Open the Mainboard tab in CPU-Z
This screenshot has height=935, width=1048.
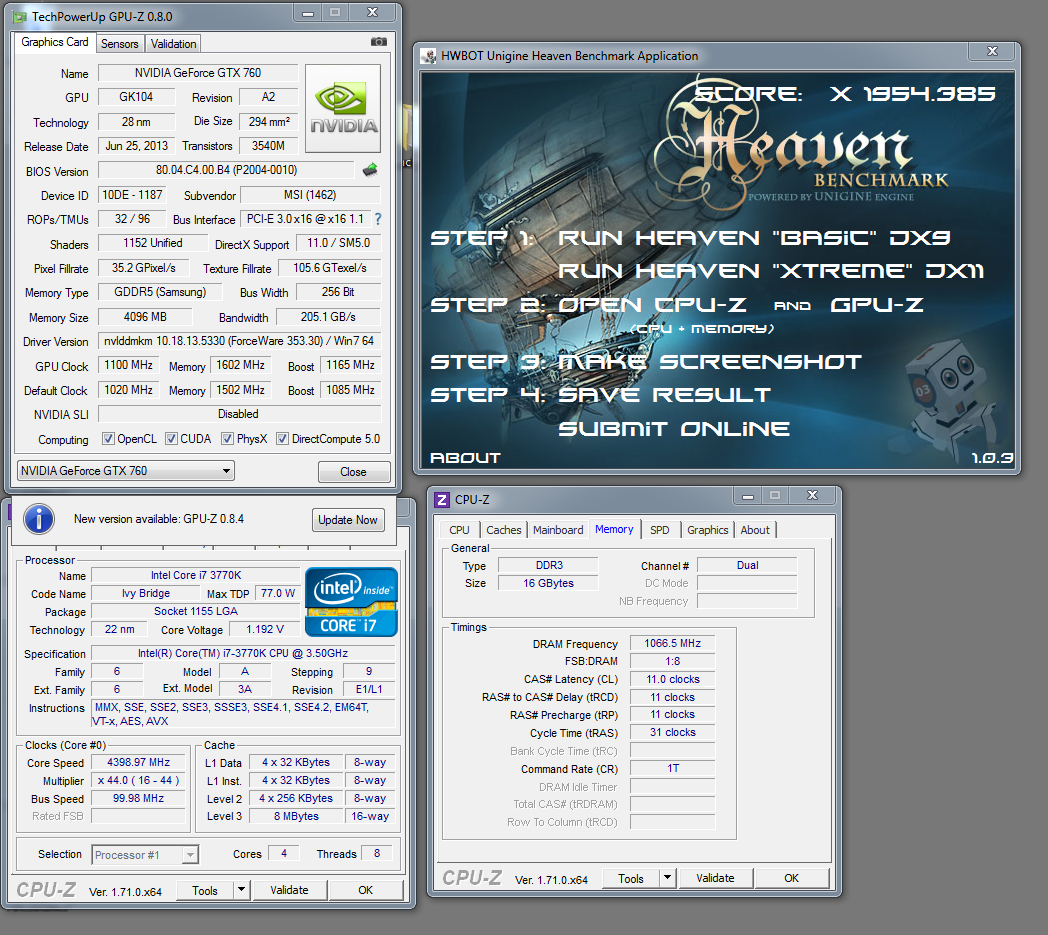[x=558, y=530]
